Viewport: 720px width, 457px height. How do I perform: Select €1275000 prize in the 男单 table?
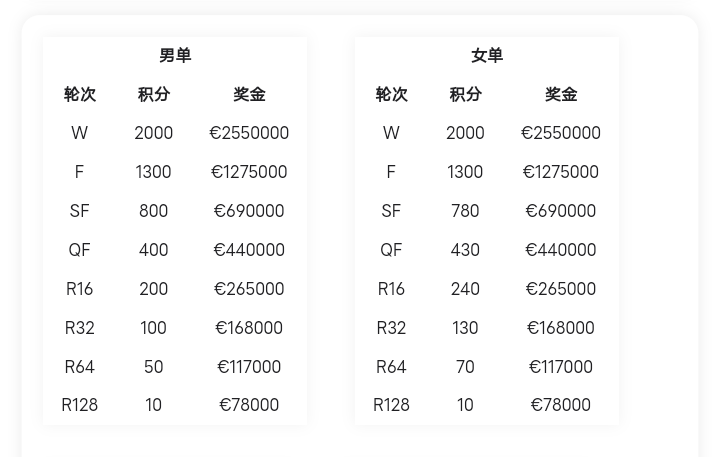click(x=249, y=172)
